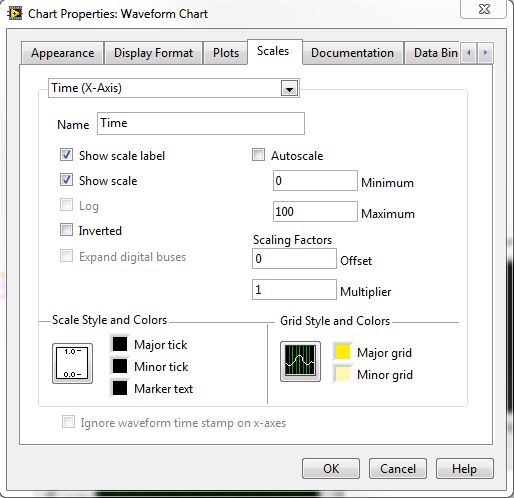
Task: Click the Offset scaling field
Action: point(294,259)
